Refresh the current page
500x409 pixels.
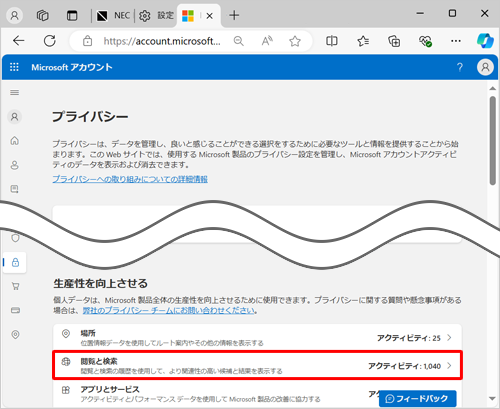tap(50, 41)
